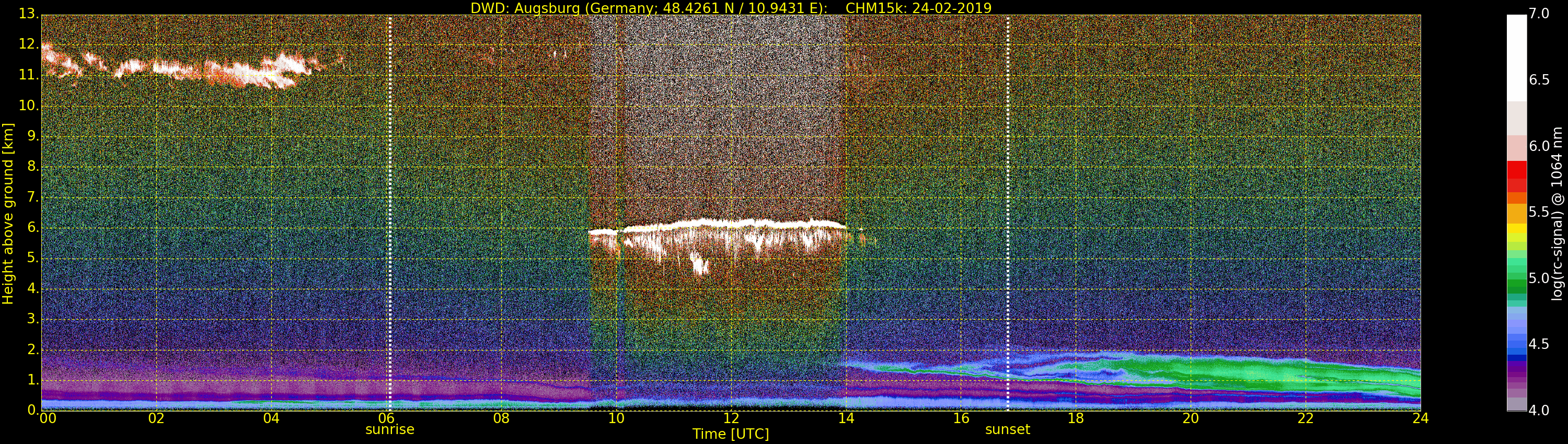
Task: Click time-axis tick "08"
Action: pos(502,418)
